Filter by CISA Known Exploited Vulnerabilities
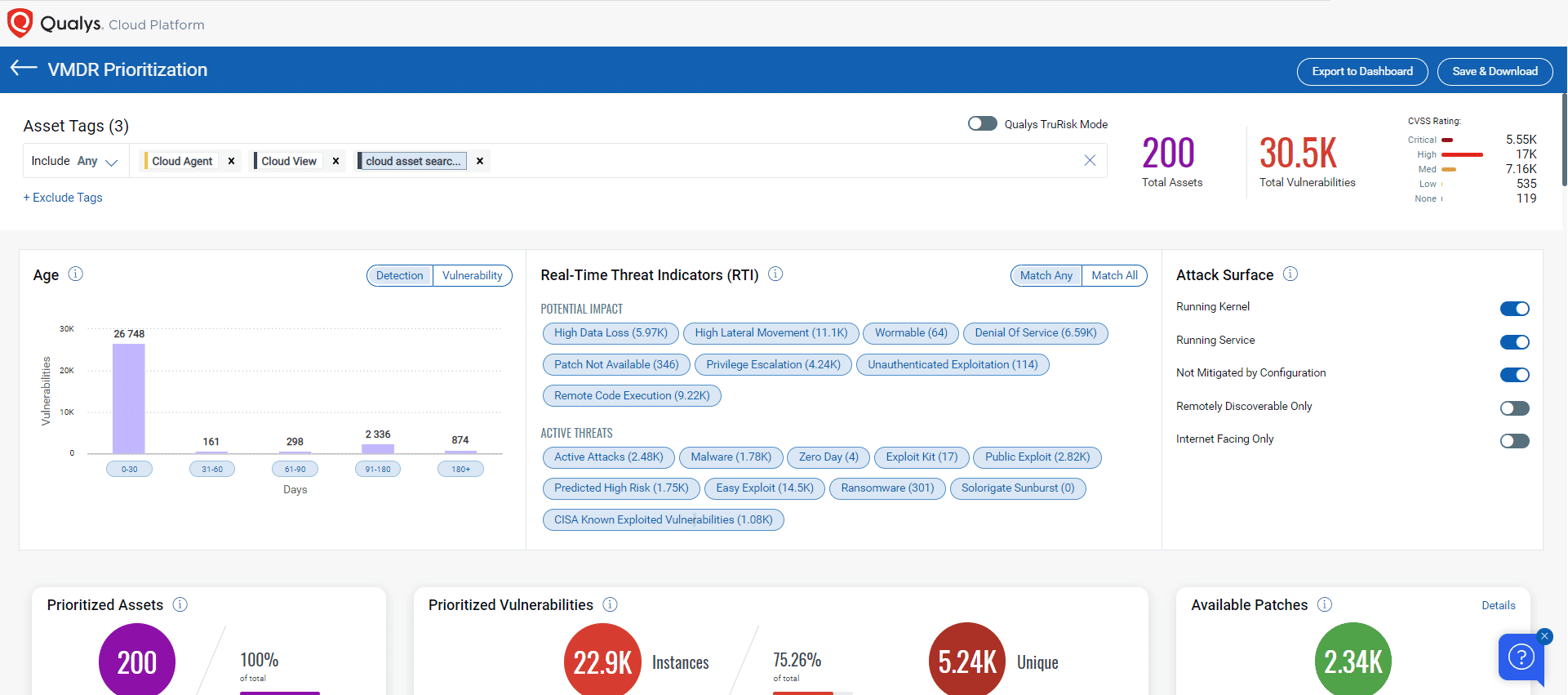 [663, 520]
